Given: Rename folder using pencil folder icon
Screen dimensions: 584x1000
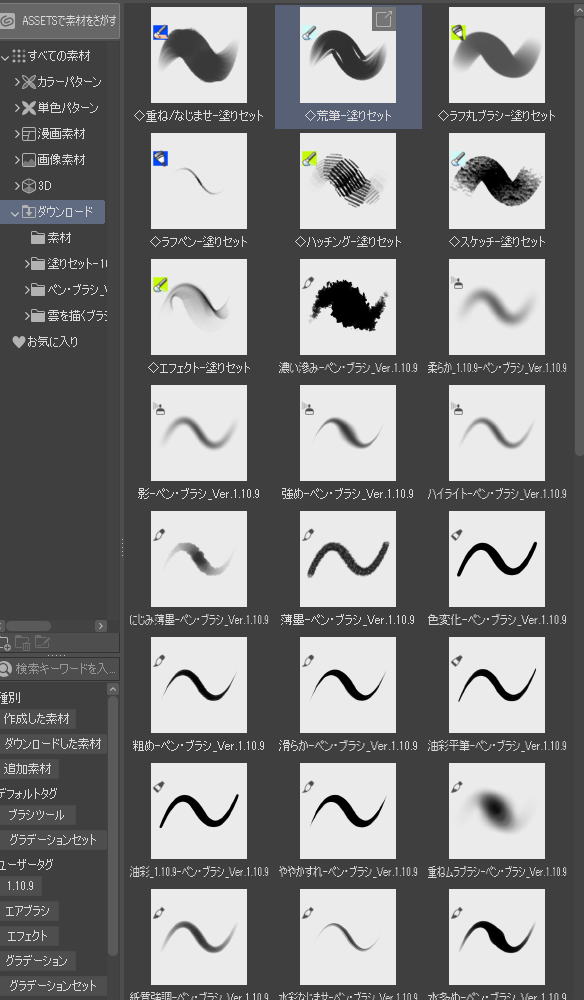Looking at the screenshot, I should click(x=42, y=642).
